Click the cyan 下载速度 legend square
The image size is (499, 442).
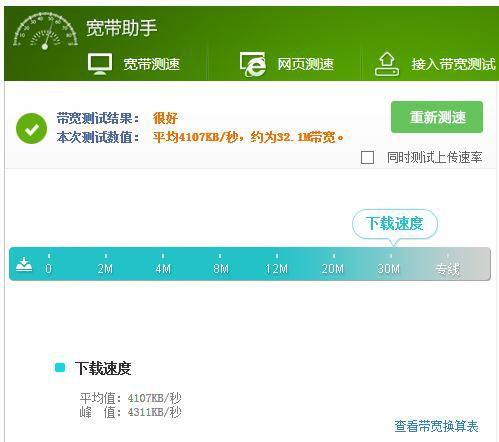pyautogui.click(x=60, y=368)
